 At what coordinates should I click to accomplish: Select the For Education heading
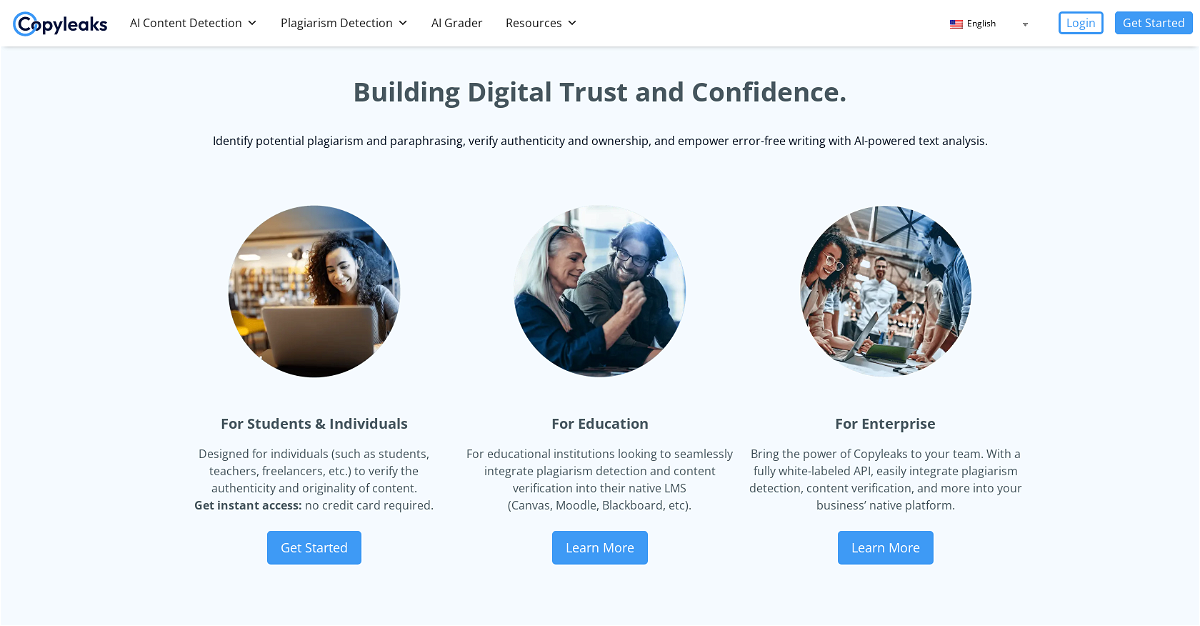(x=600, y=424)
